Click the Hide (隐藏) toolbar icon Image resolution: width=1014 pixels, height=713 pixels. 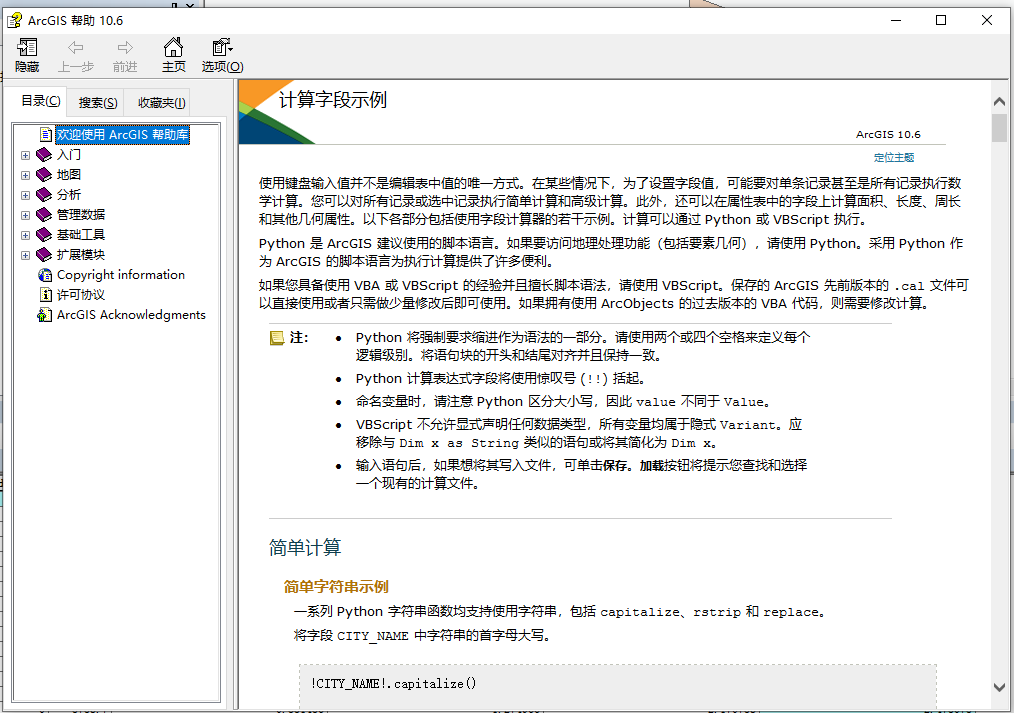[27, 47]
